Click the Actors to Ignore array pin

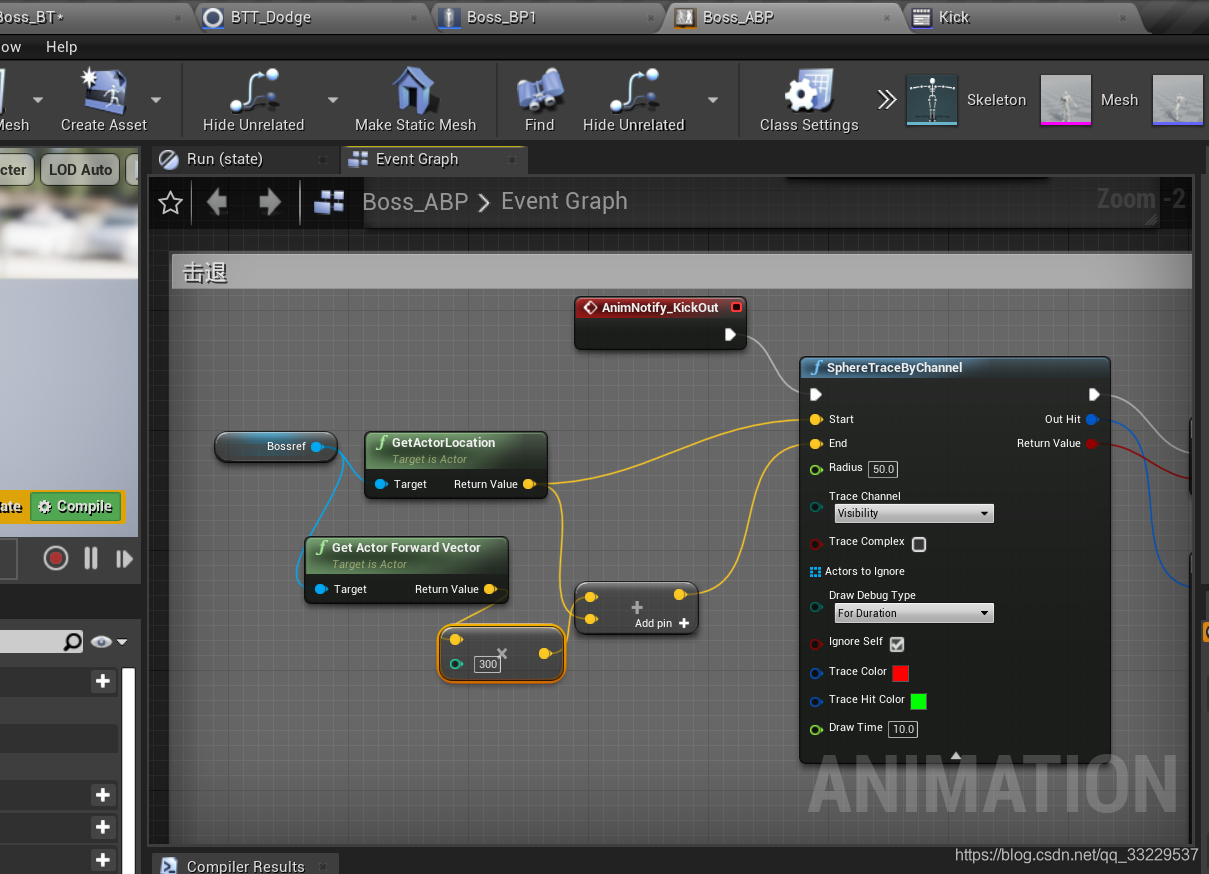(x=815, y=571)
